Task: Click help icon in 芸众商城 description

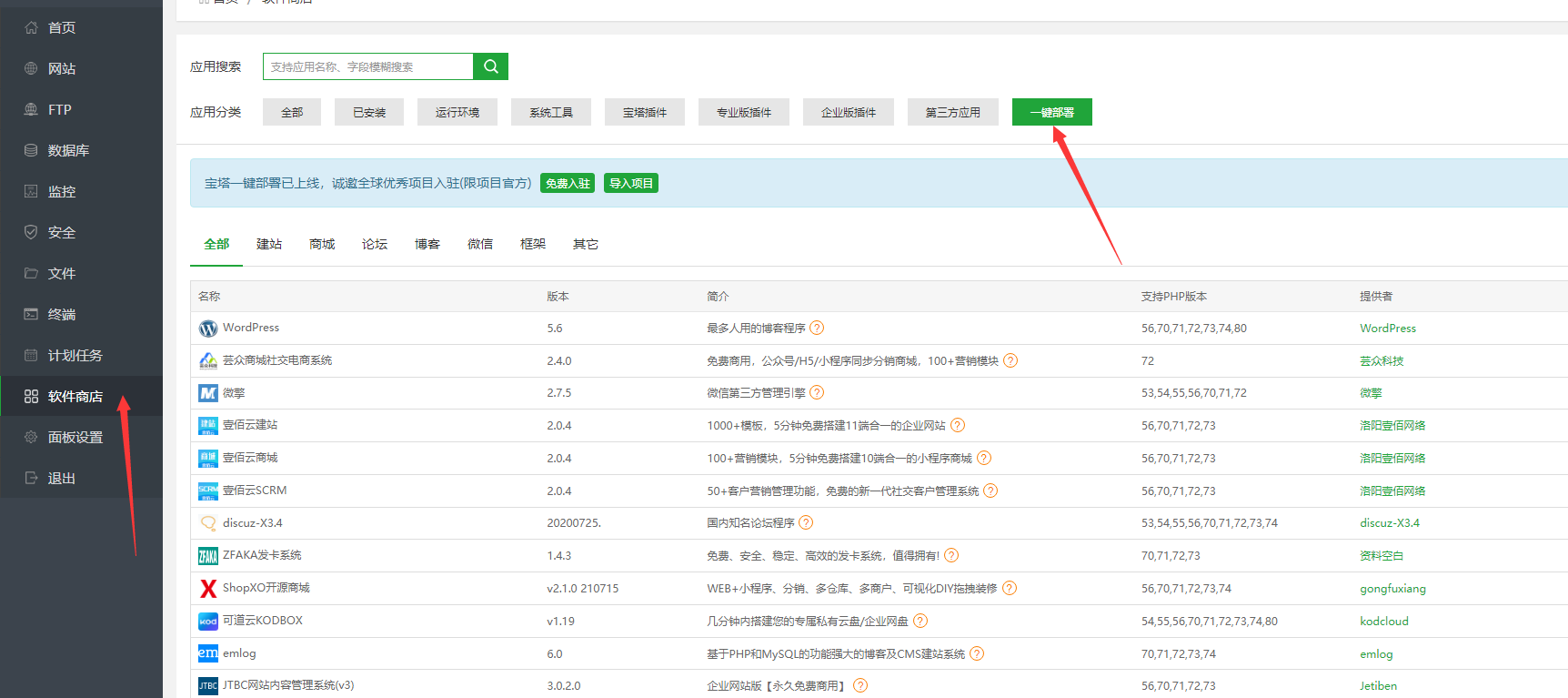Action: point(1010,360)
